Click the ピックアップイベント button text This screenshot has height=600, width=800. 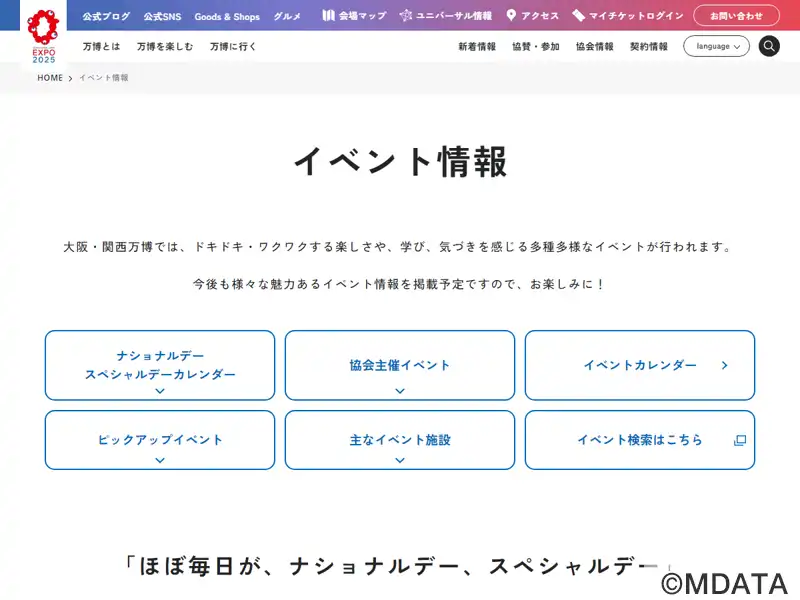(160, 440)
